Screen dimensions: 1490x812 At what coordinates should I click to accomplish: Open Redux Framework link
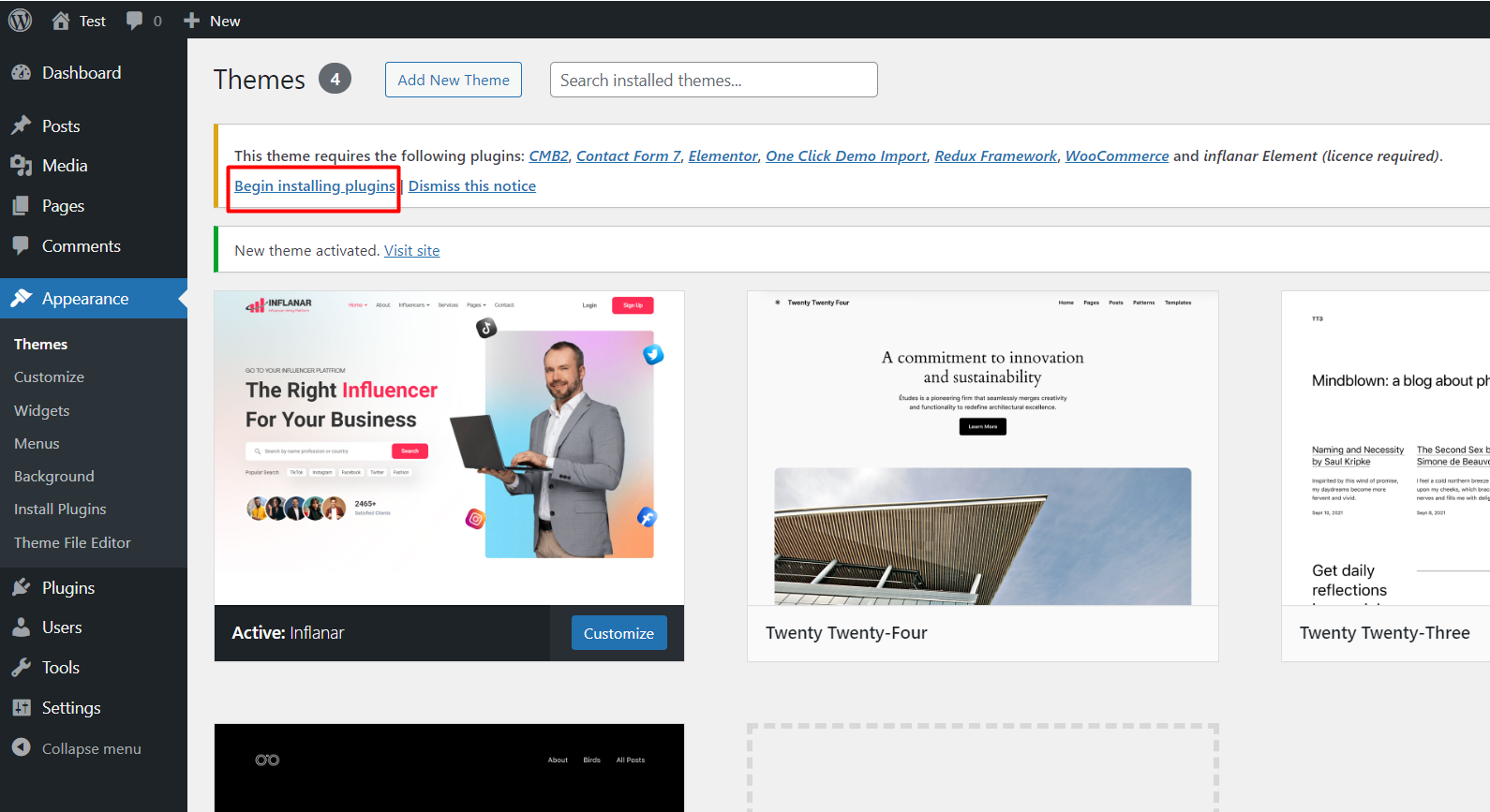point(996,156)
